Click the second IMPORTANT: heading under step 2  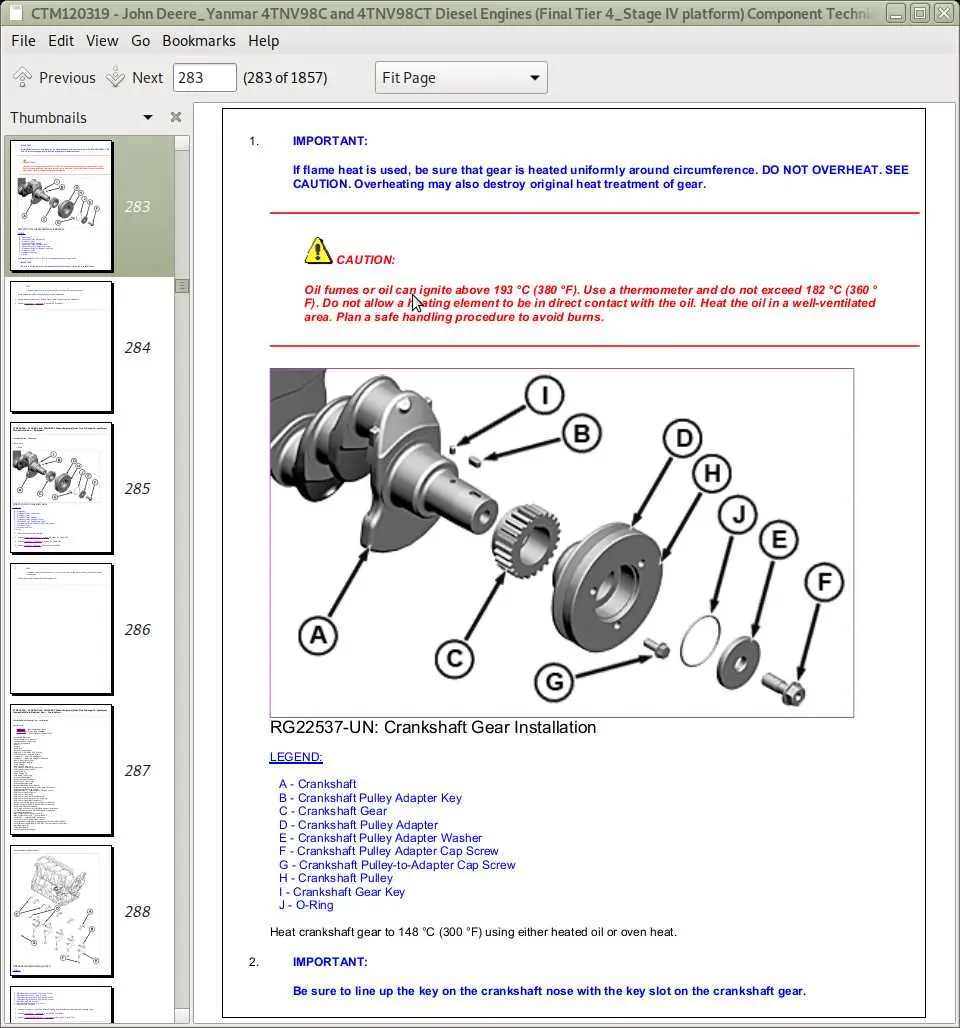(330, 962)
